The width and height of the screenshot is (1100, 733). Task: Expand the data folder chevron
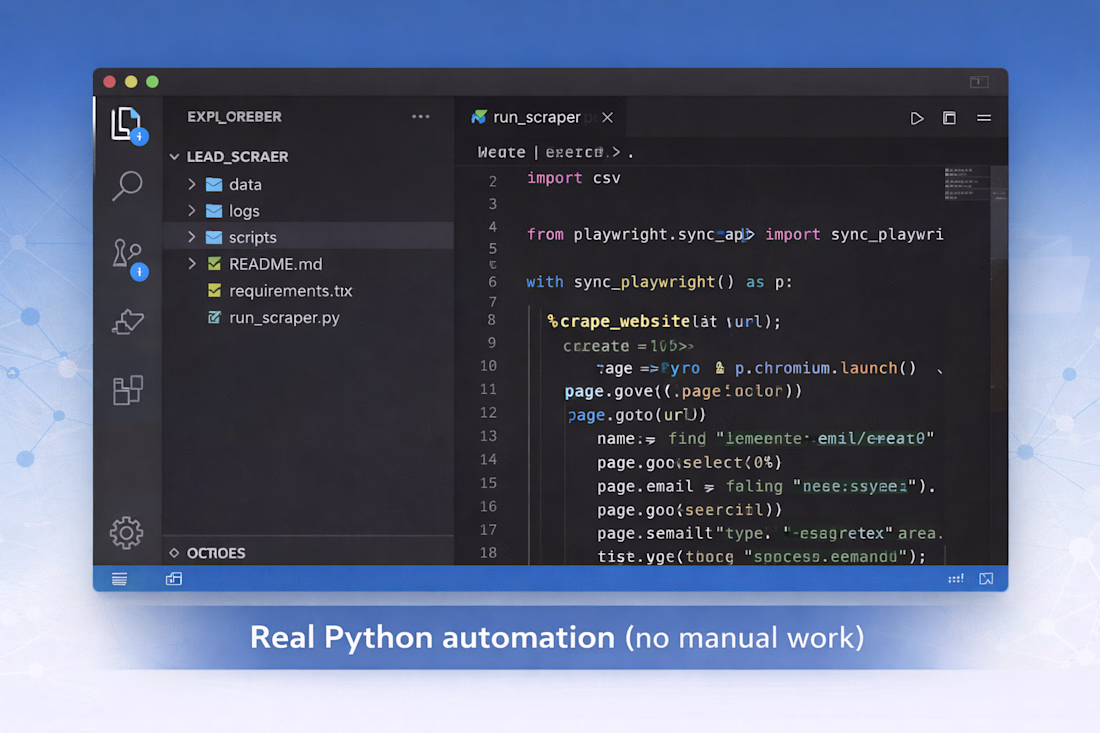point(192,184)
